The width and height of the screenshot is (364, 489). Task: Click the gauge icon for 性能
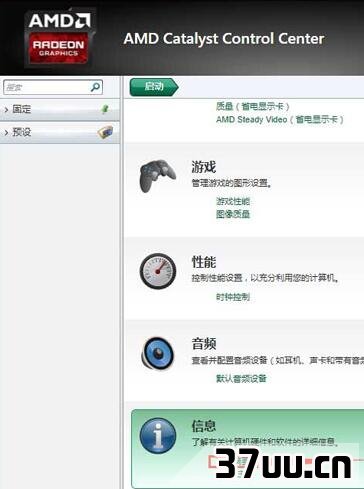point(158,271)
